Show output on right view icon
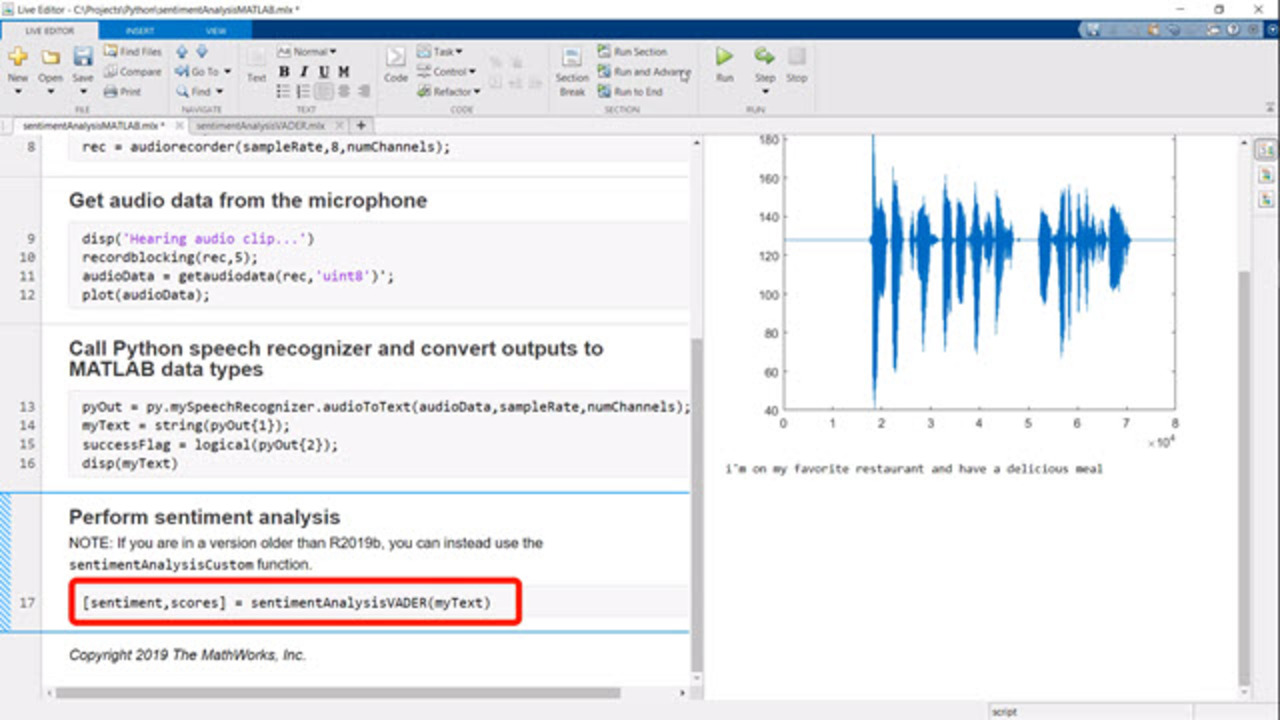Image resolution: width=1280 pixels, height=720 pixels. (1266, 149)
